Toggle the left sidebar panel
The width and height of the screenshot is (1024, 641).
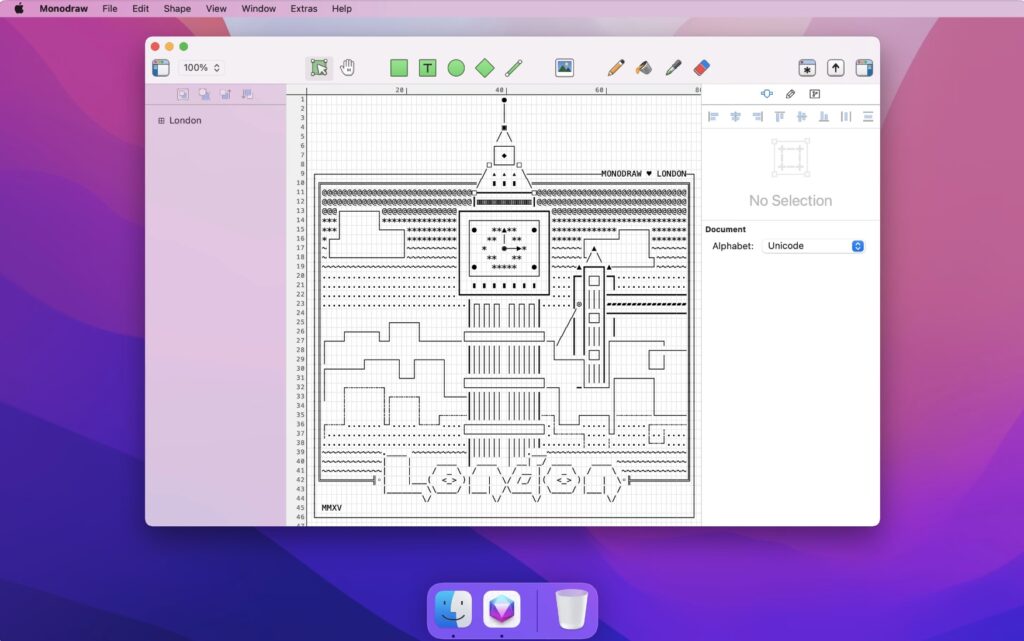[x=160, y=68]
